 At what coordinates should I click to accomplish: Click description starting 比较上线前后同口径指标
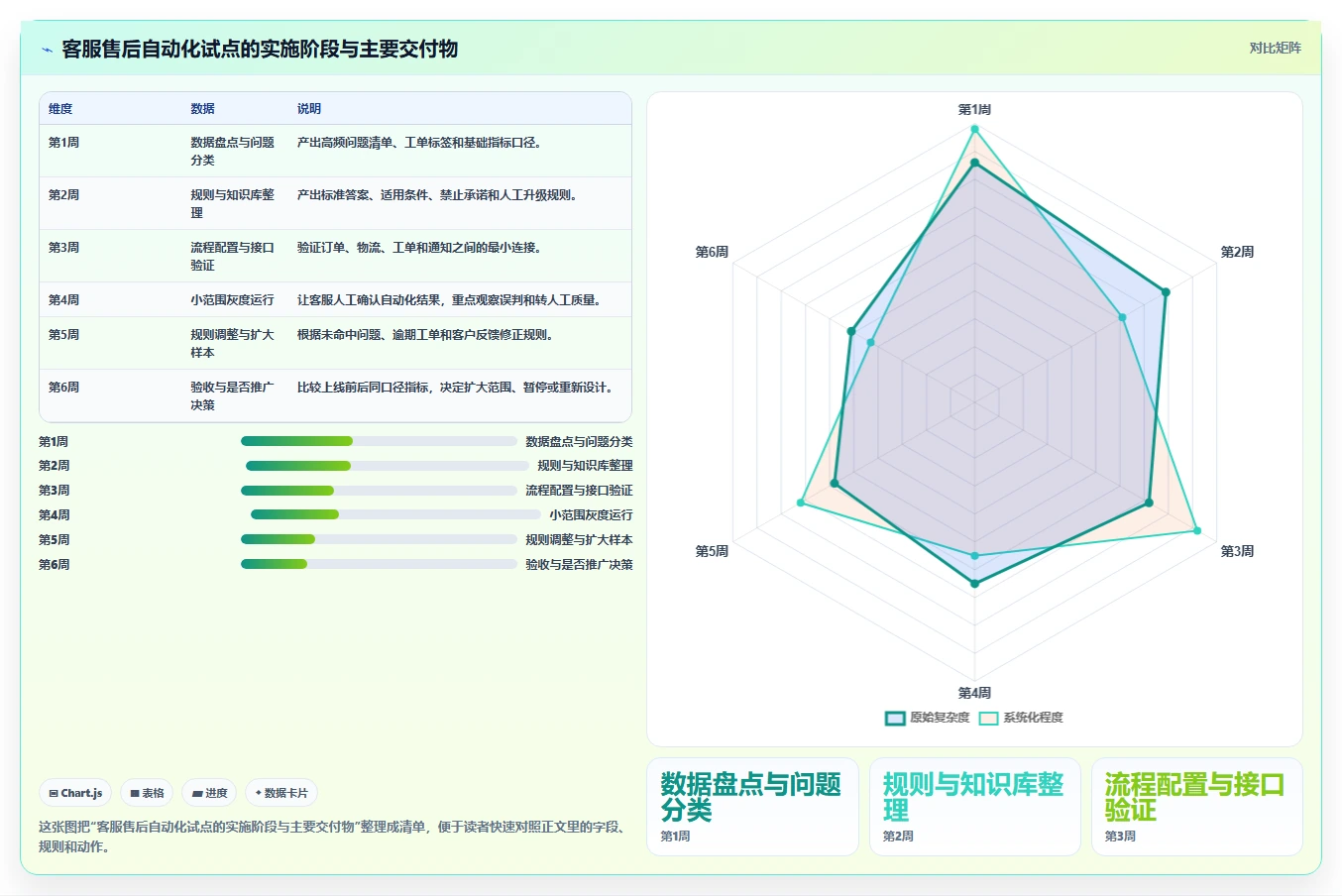tap(456, 388)
